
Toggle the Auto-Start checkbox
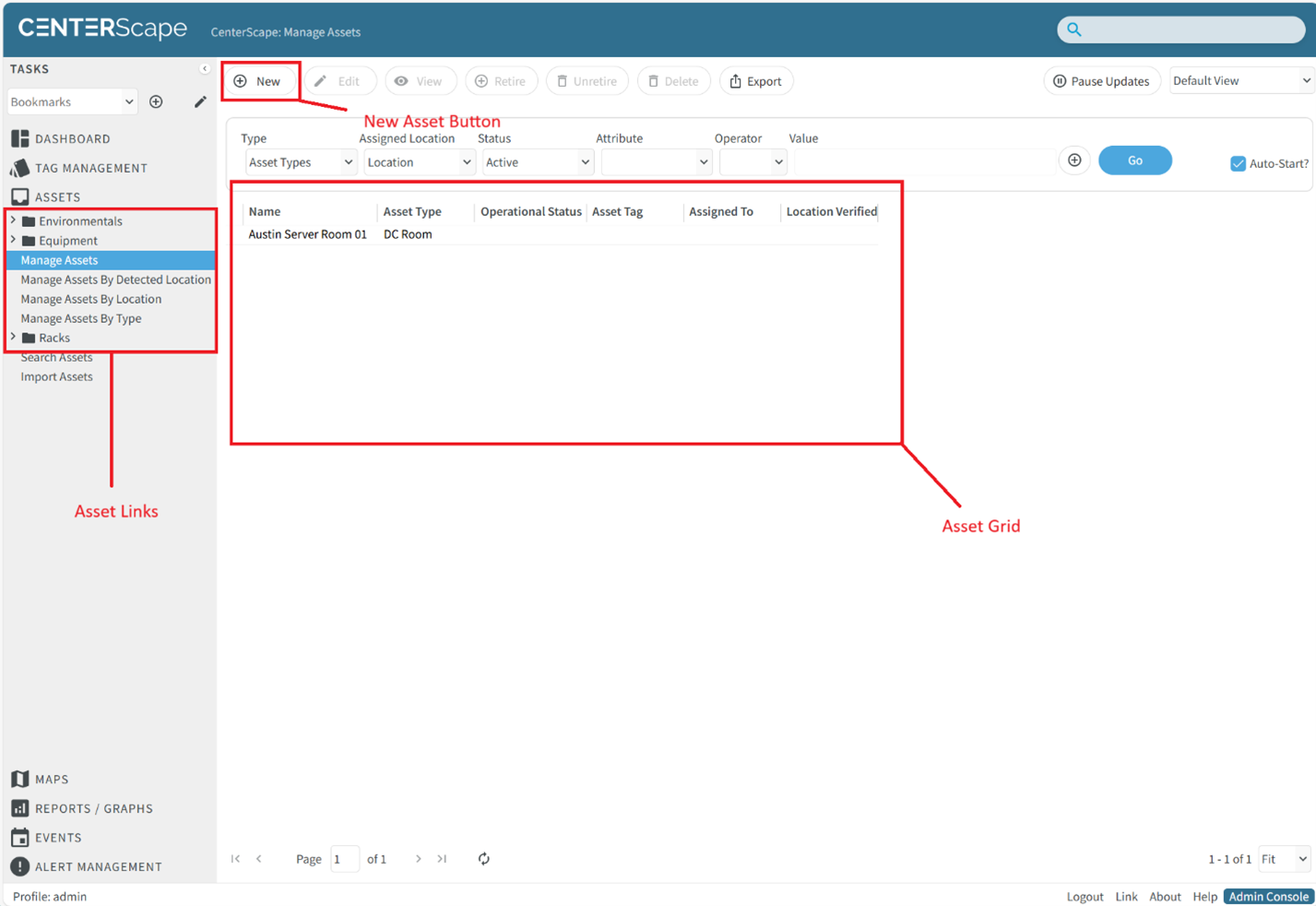pyautogui.click(x=1238, y=164)
